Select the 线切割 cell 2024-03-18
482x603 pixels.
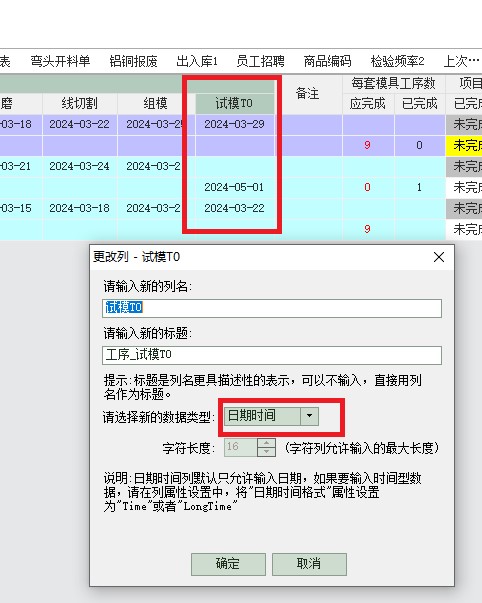click(79, 208)
